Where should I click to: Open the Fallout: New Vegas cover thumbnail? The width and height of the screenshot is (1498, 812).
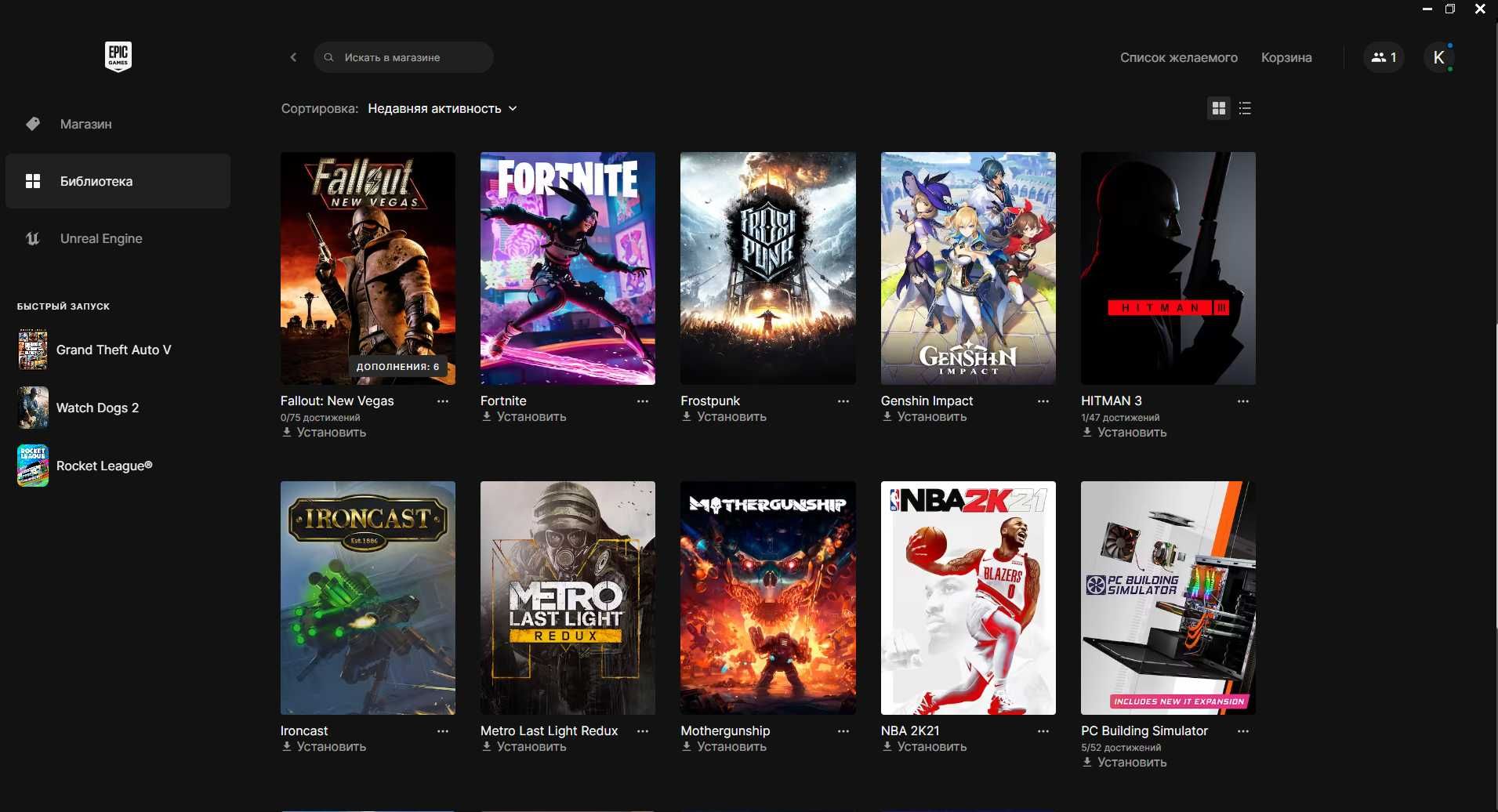(x=368, y=268)
